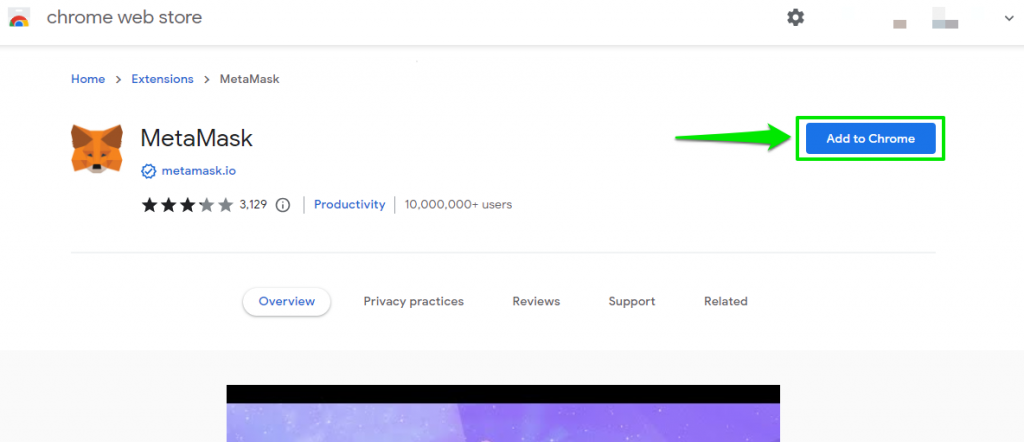Click the rating info icon

pyautogui.click(x=283, y=205)
